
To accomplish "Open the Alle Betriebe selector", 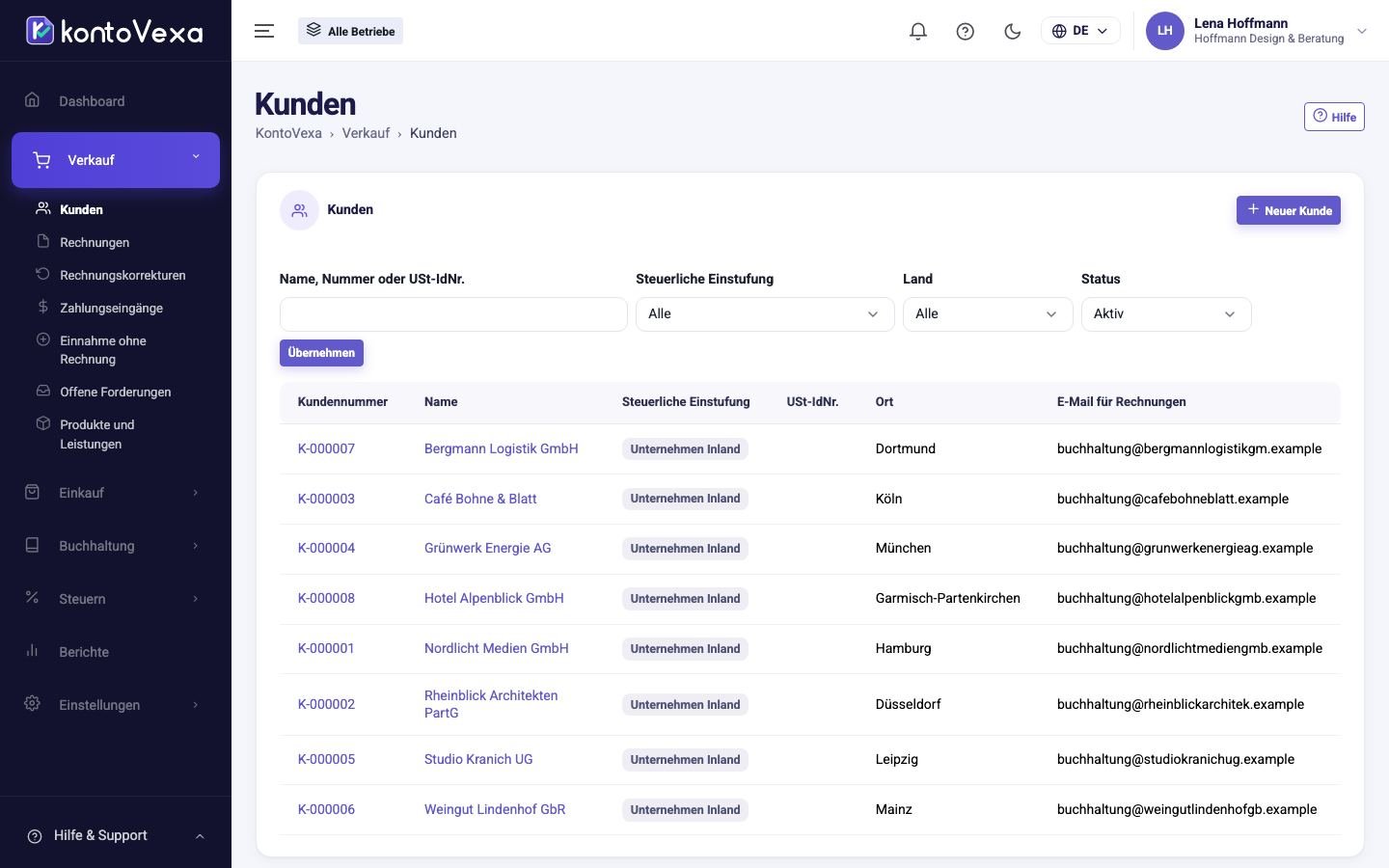I will point(351,31).
